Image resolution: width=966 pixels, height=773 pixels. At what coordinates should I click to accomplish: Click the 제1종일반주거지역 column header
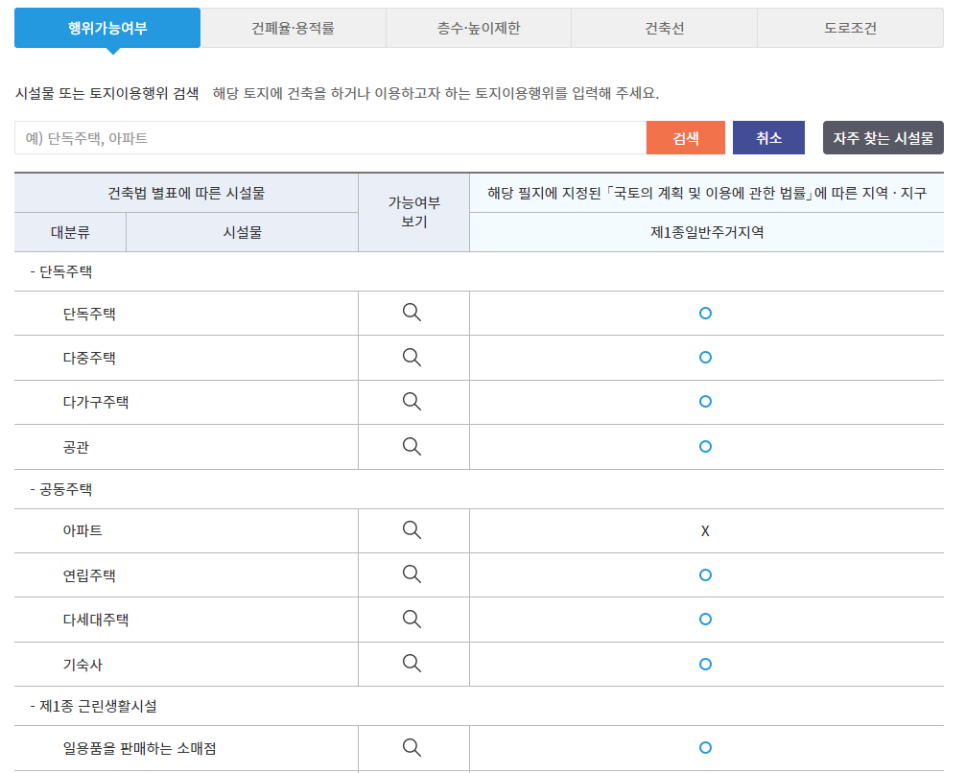click(707, 232)
